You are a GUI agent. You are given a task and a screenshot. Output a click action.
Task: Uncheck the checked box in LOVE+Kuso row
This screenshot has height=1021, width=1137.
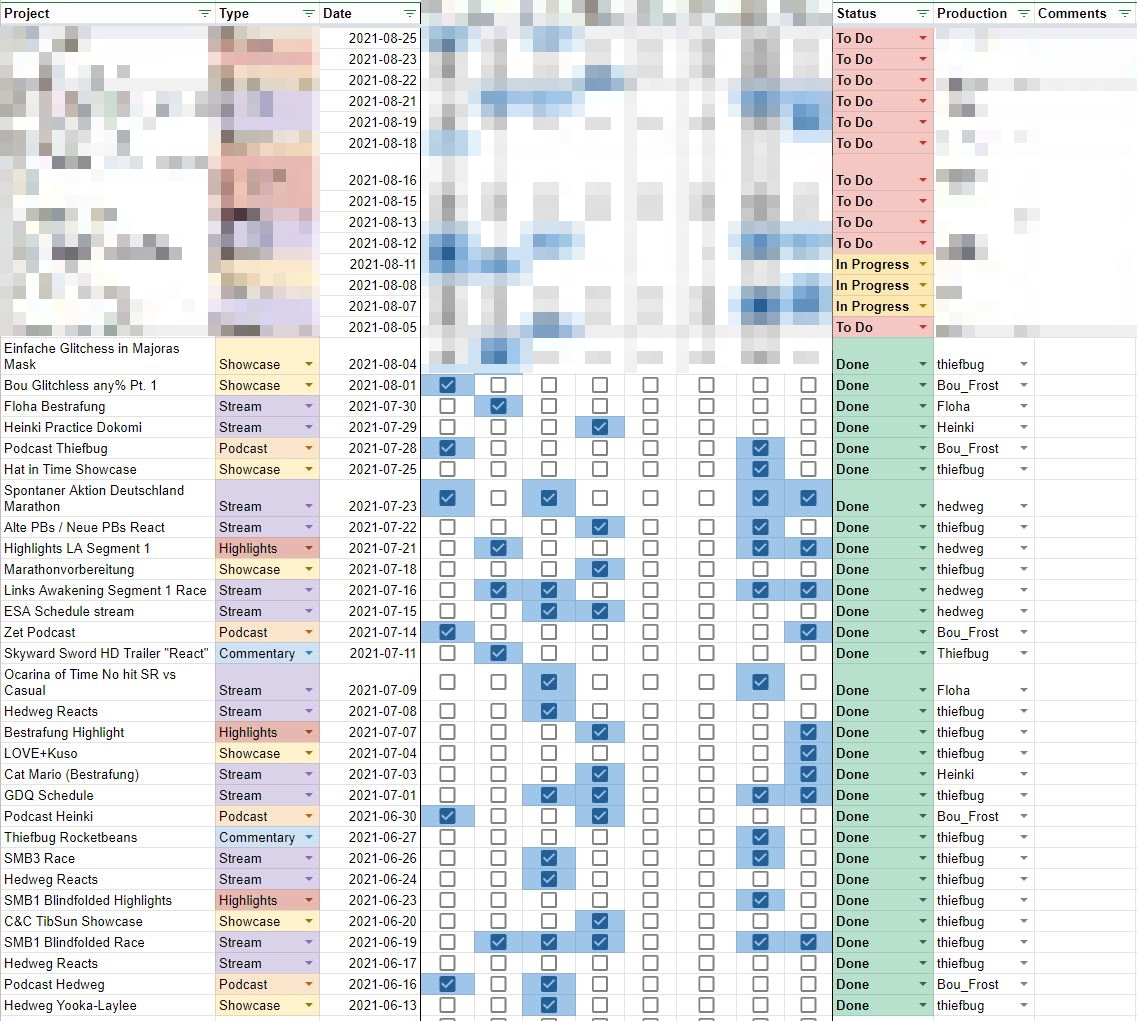tap(809, 753)
